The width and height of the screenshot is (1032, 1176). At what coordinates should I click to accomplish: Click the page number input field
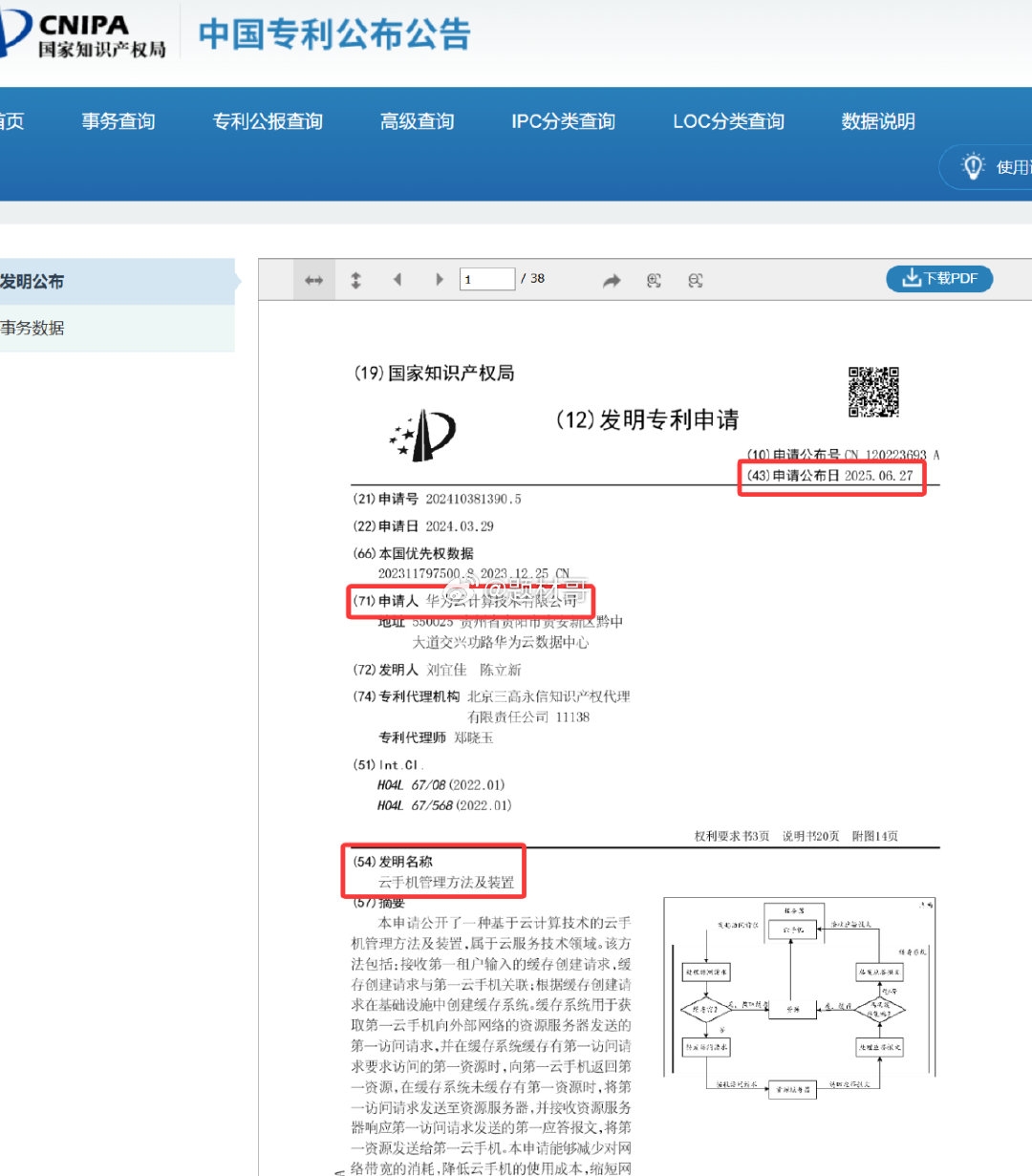click(487, 279)
